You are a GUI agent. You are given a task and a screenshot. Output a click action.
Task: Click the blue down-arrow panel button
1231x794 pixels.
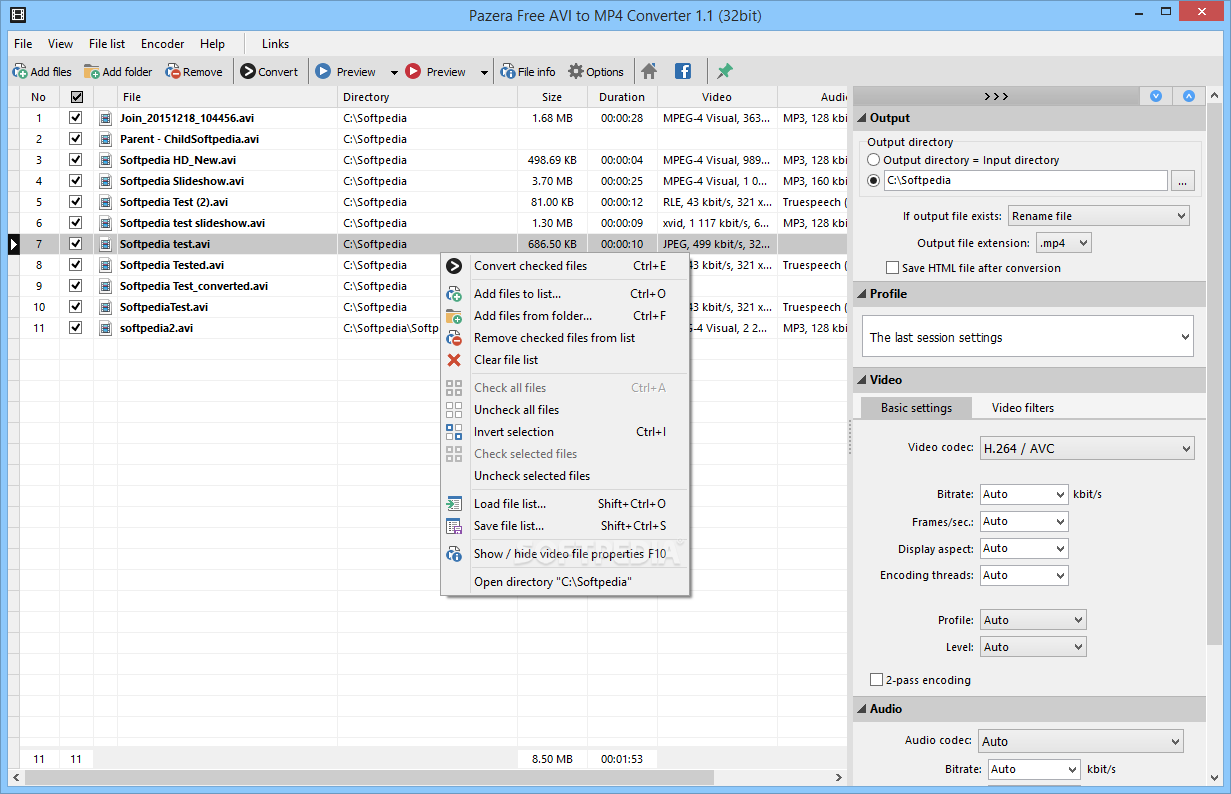pyautogui.click(x=1156, y=96)
